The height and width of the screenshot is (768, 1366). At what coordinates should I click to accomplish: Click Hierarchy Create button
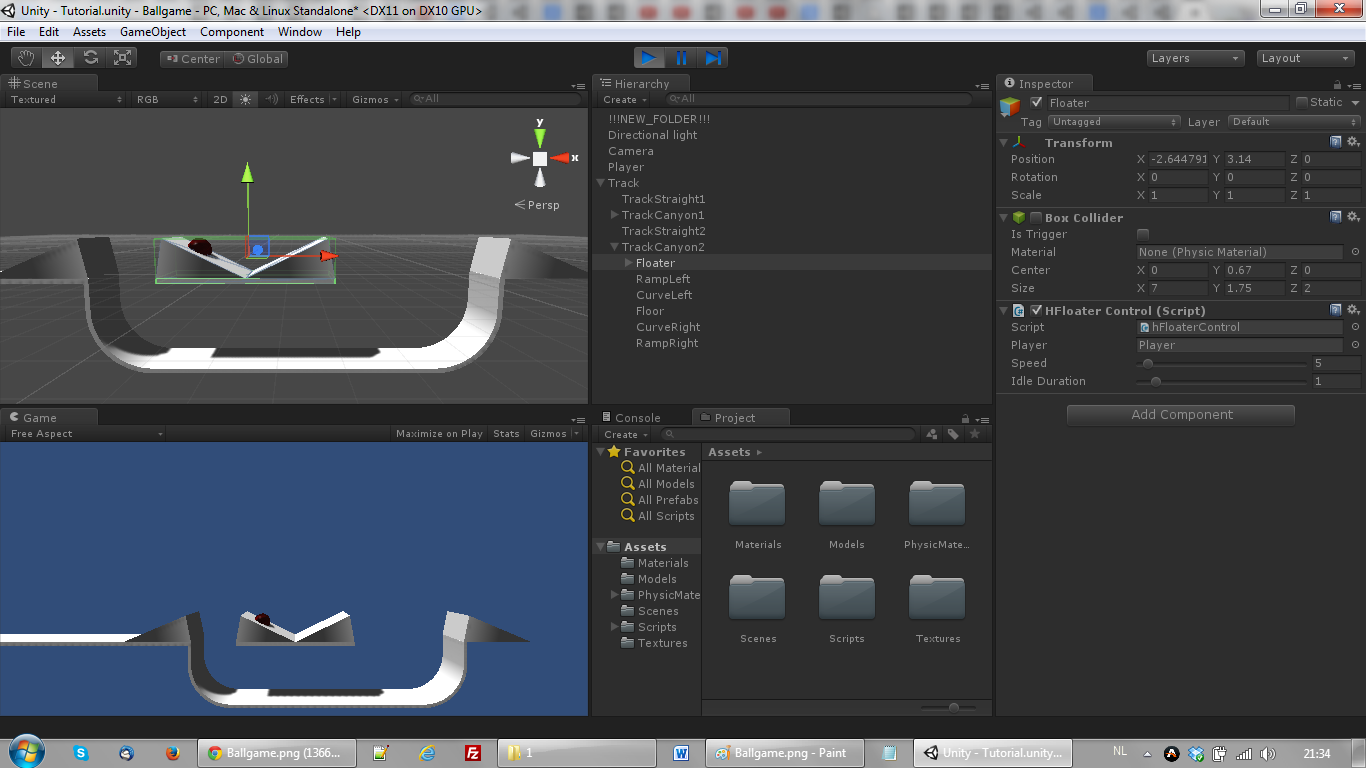pos(625,99)
